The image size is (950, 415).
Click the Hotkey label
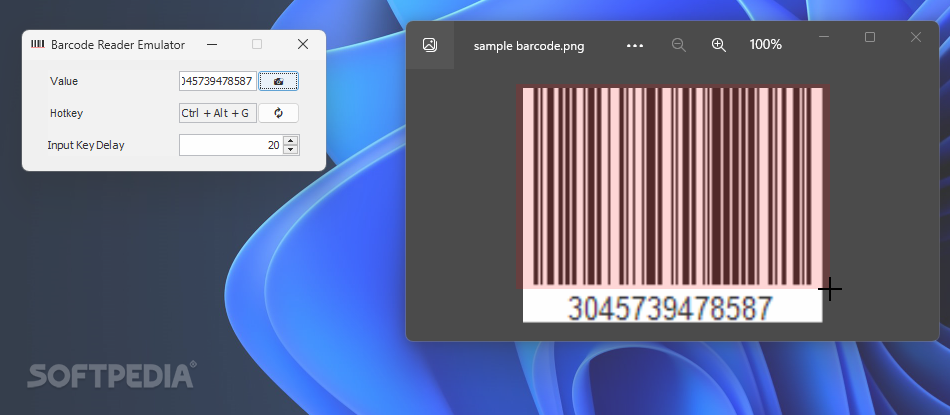66,113
